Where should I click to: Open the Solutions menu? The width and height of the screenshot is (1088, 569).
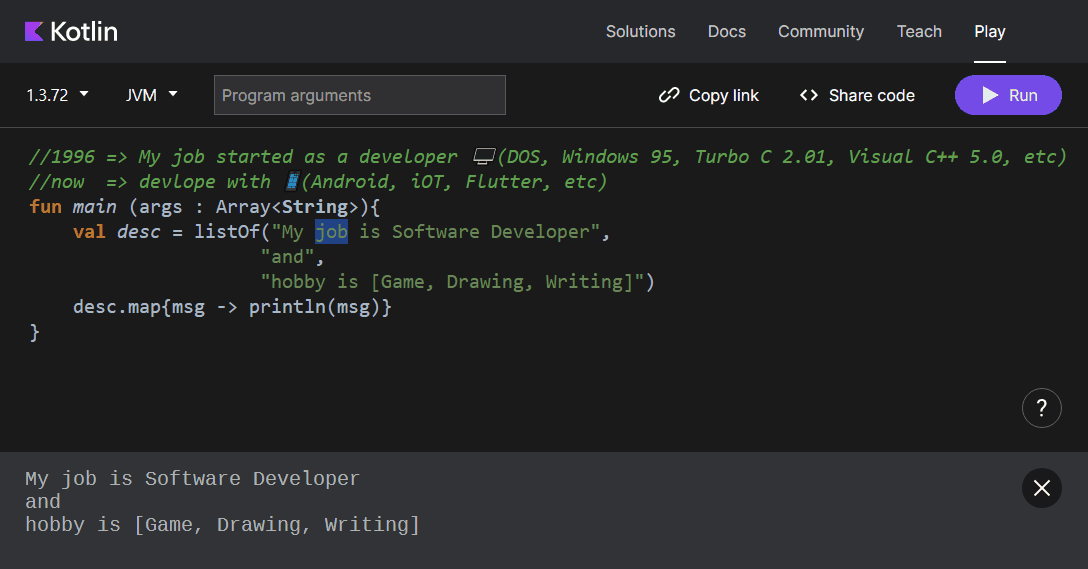click(x=640, y=31)
